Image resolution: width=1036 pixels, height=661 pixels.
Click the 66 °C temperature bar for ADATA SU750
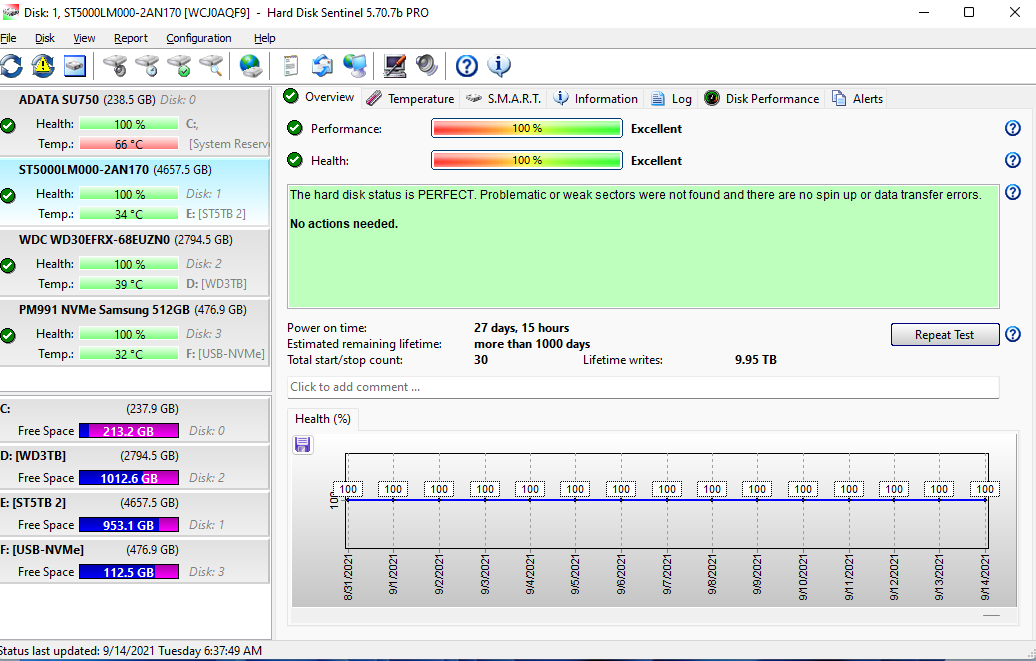click(x=129, y=143)
